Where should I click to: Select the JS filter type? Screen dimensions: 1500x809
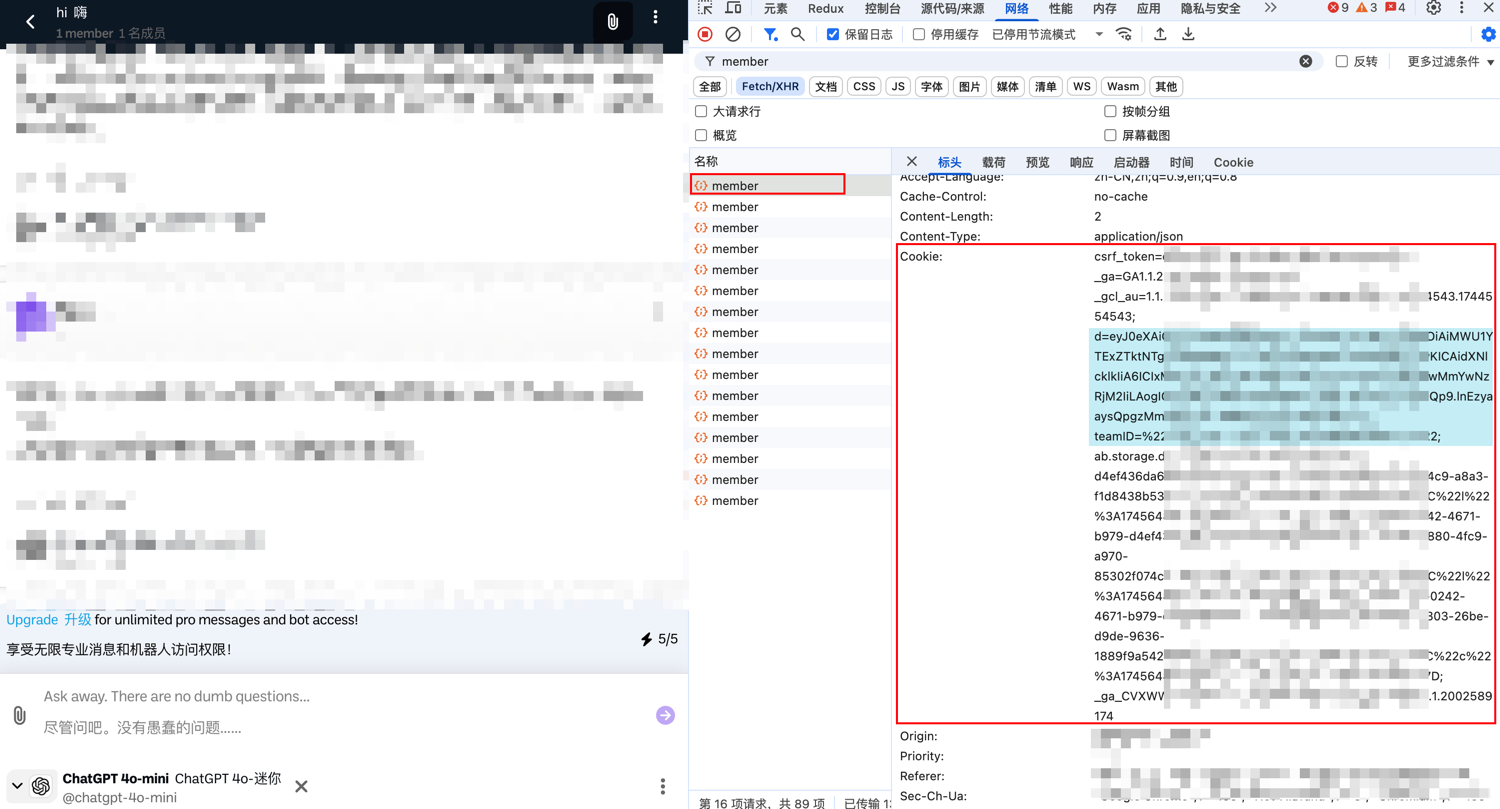pos(898,87)
